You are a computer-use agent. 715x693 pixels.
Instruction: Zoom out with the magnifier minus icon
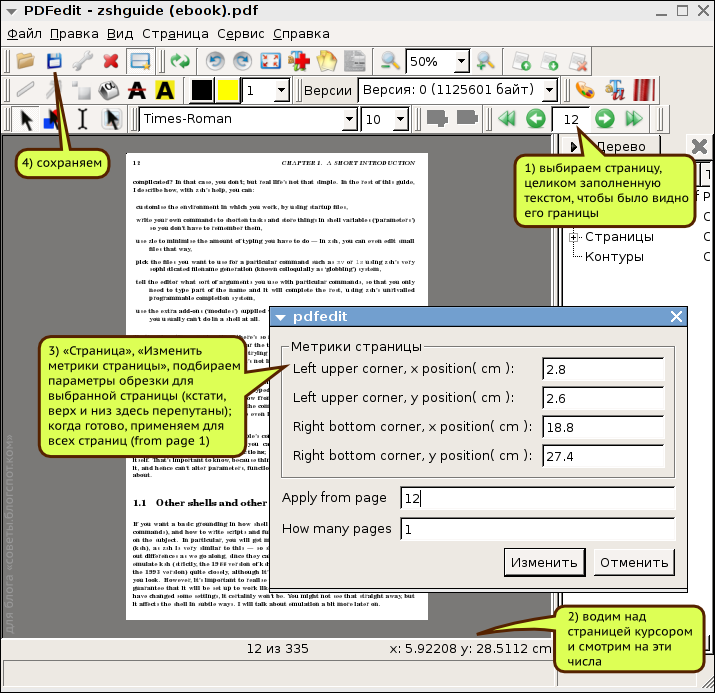390,61
